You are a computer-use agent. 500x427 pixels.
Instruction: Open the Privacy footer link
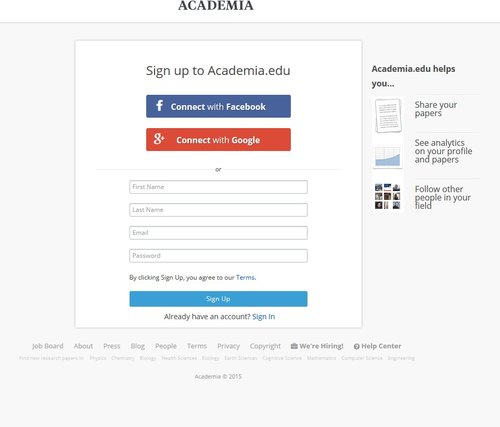click(228, 346)
